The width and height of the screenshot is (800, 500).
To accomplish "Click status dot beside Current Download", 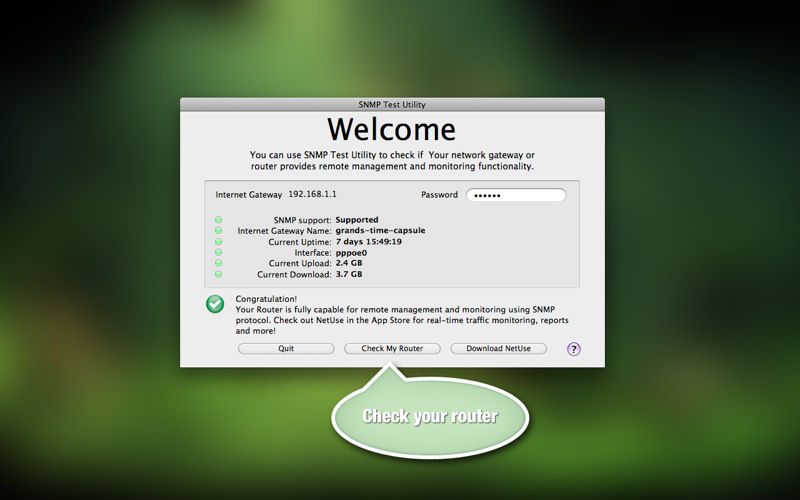I will (218, 274).
